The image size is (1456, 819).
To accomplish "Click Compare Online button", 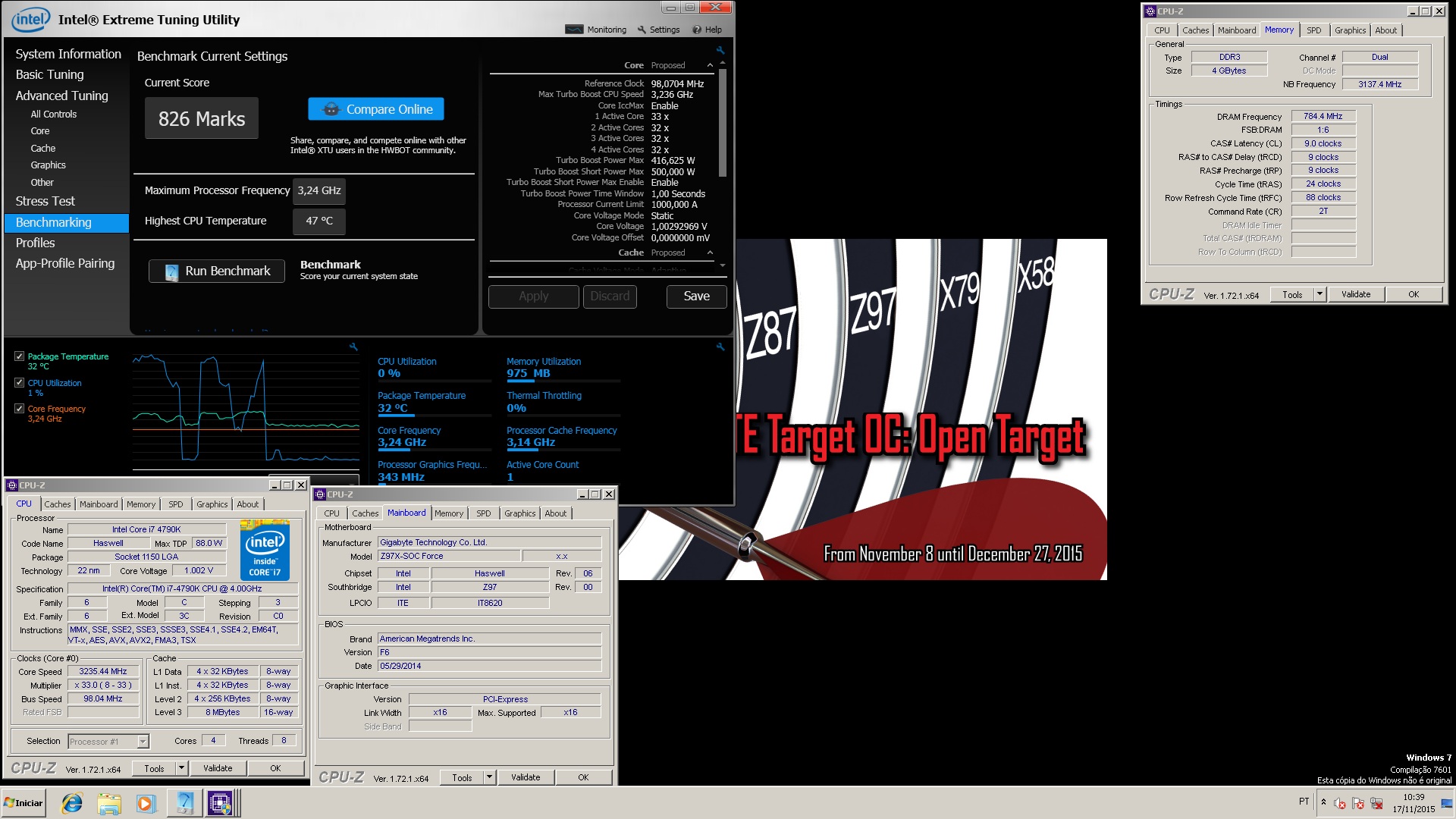I will click(x=376, y=109).
